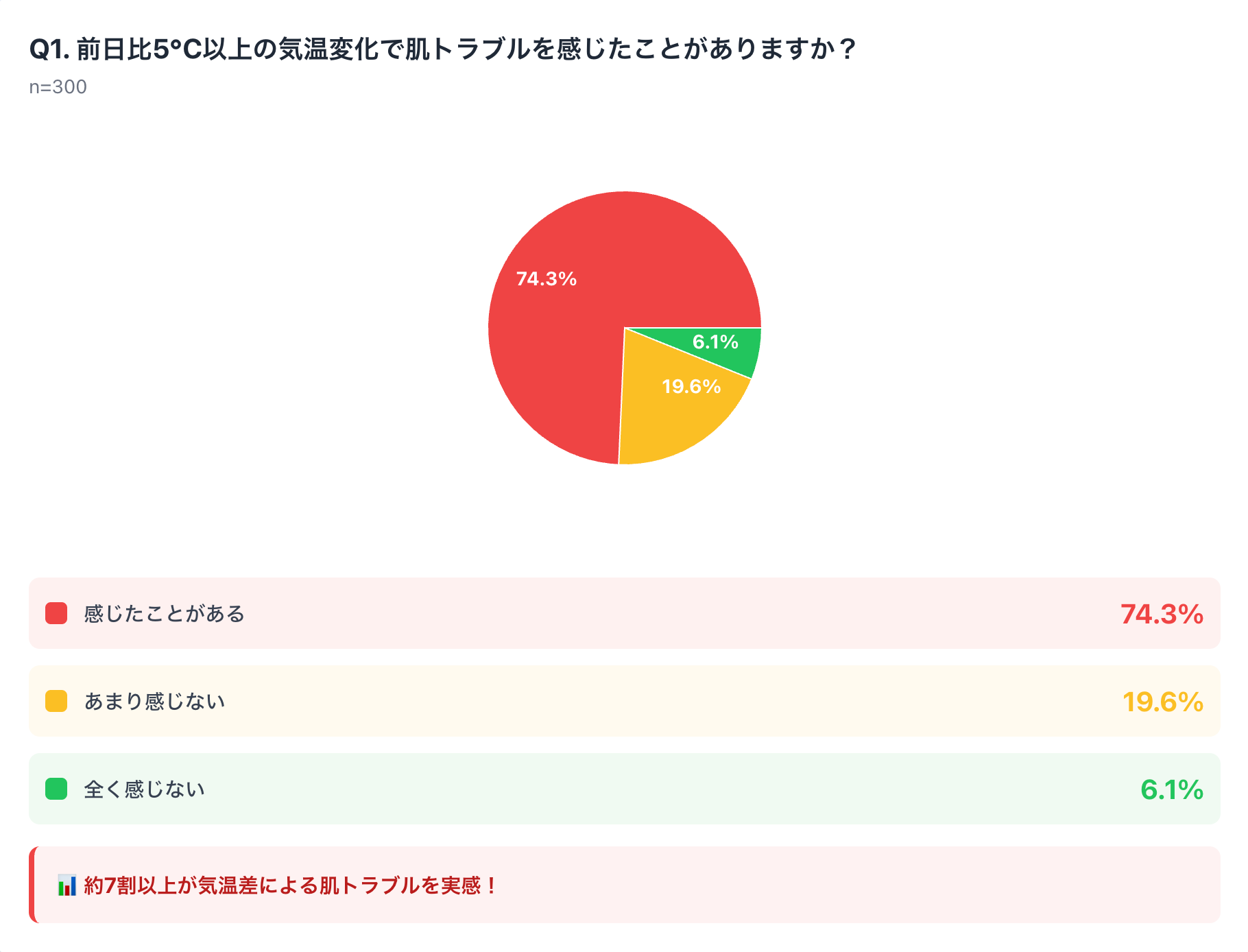This screenshot has height=952, width=1248.
Task: Click the 全く感じない label text
Action: (x=145, y=789)
